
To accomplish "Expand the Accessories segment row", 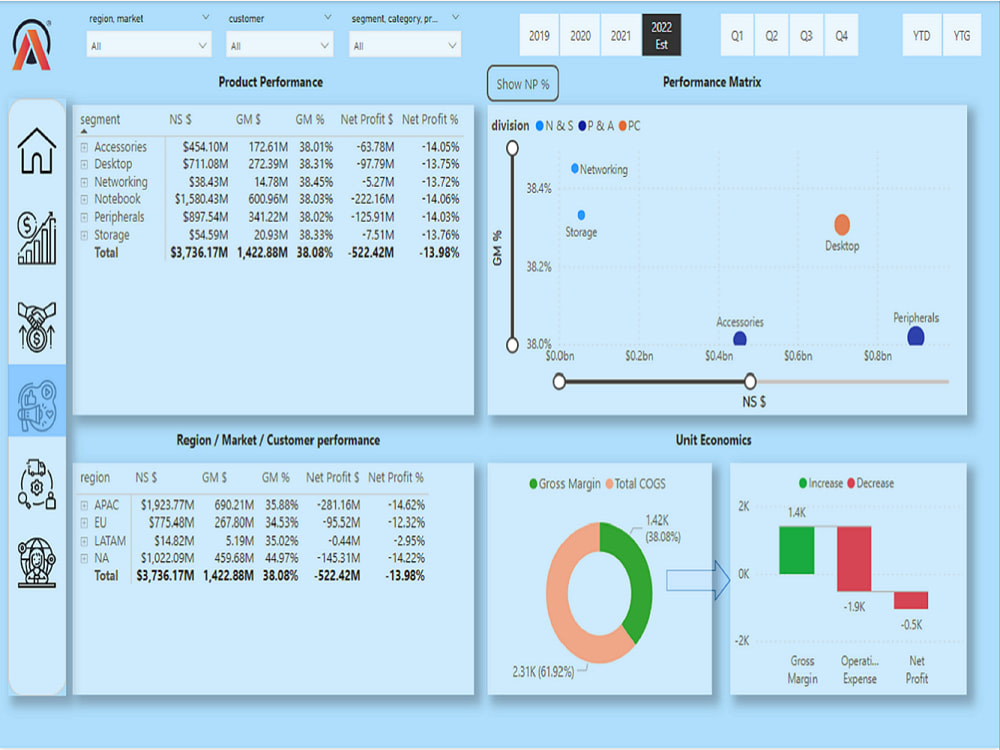I will coord(84,147).
